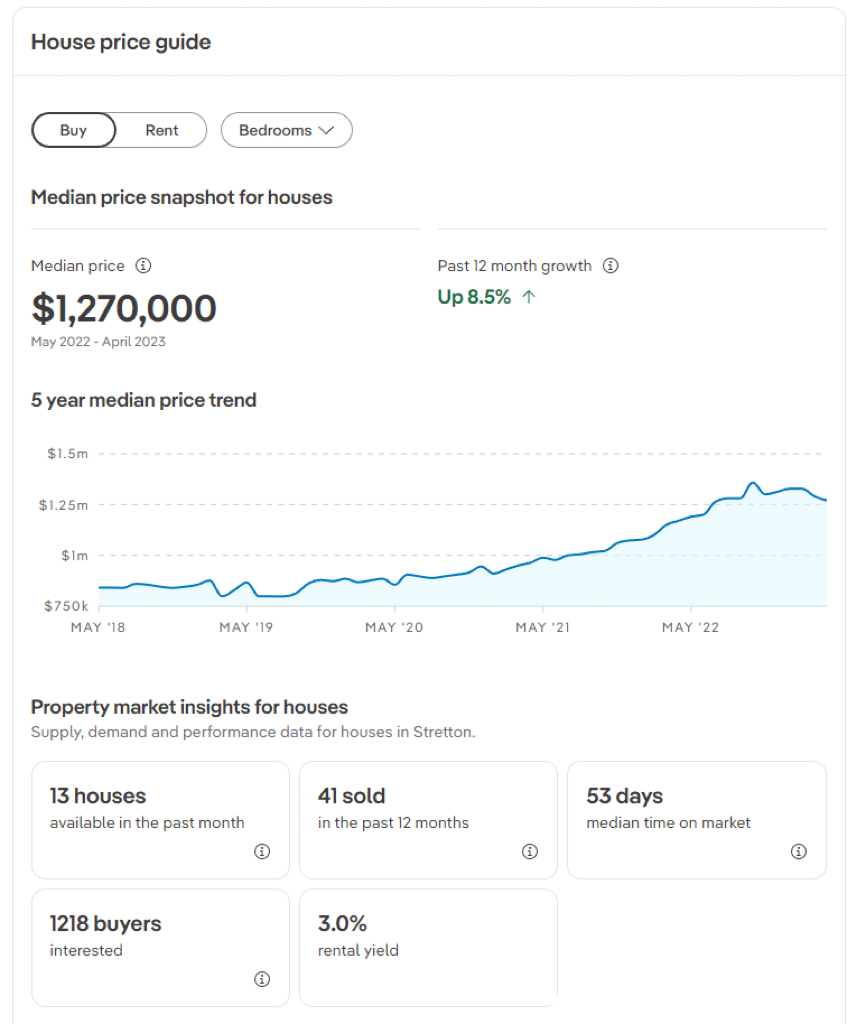
Task: Click the $1m axis label
Action: click(x=74, y=556)
